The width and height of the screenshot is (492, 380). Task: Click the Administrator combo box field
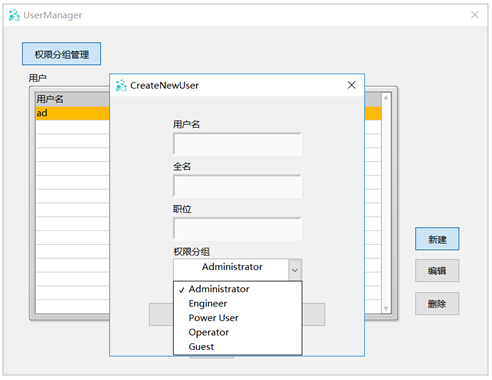[231, 269]
